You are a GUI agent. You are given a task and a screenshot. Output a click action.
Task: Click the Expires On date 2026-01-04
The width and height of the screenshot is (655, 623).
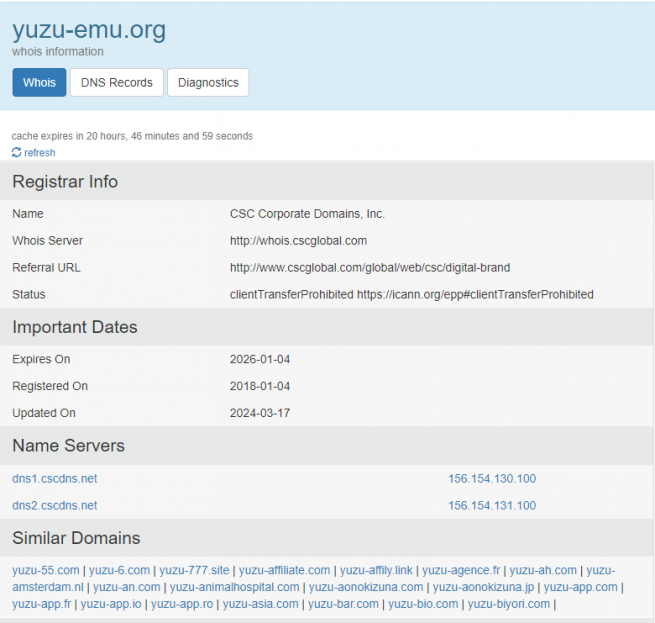click(260, 359)
